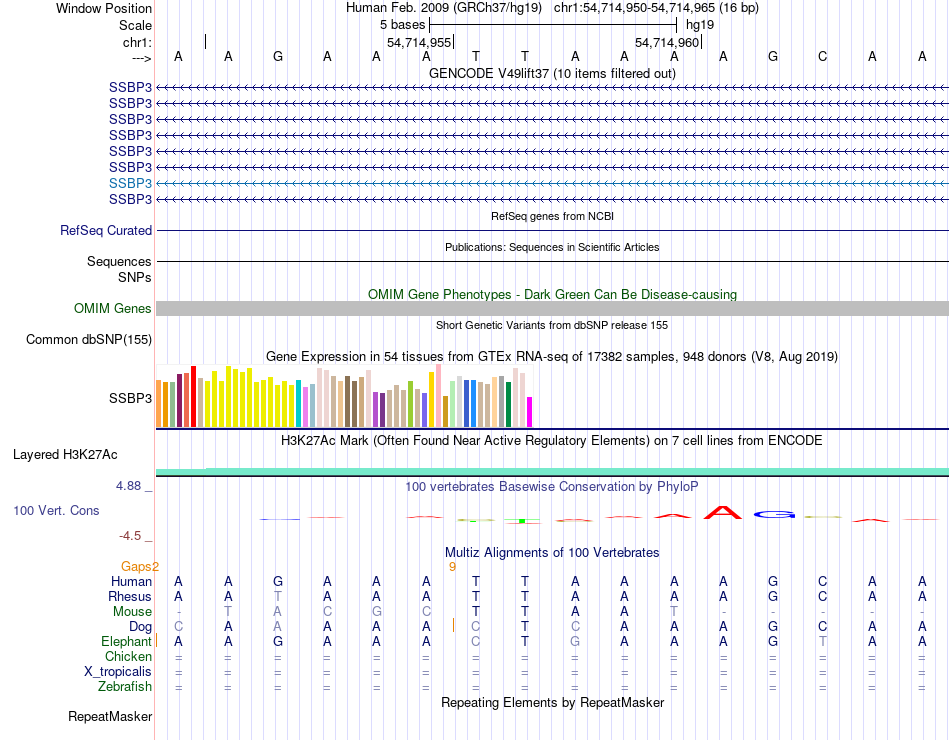
Task: Click the teal H3K27Ac signal band
Action: 552,472
